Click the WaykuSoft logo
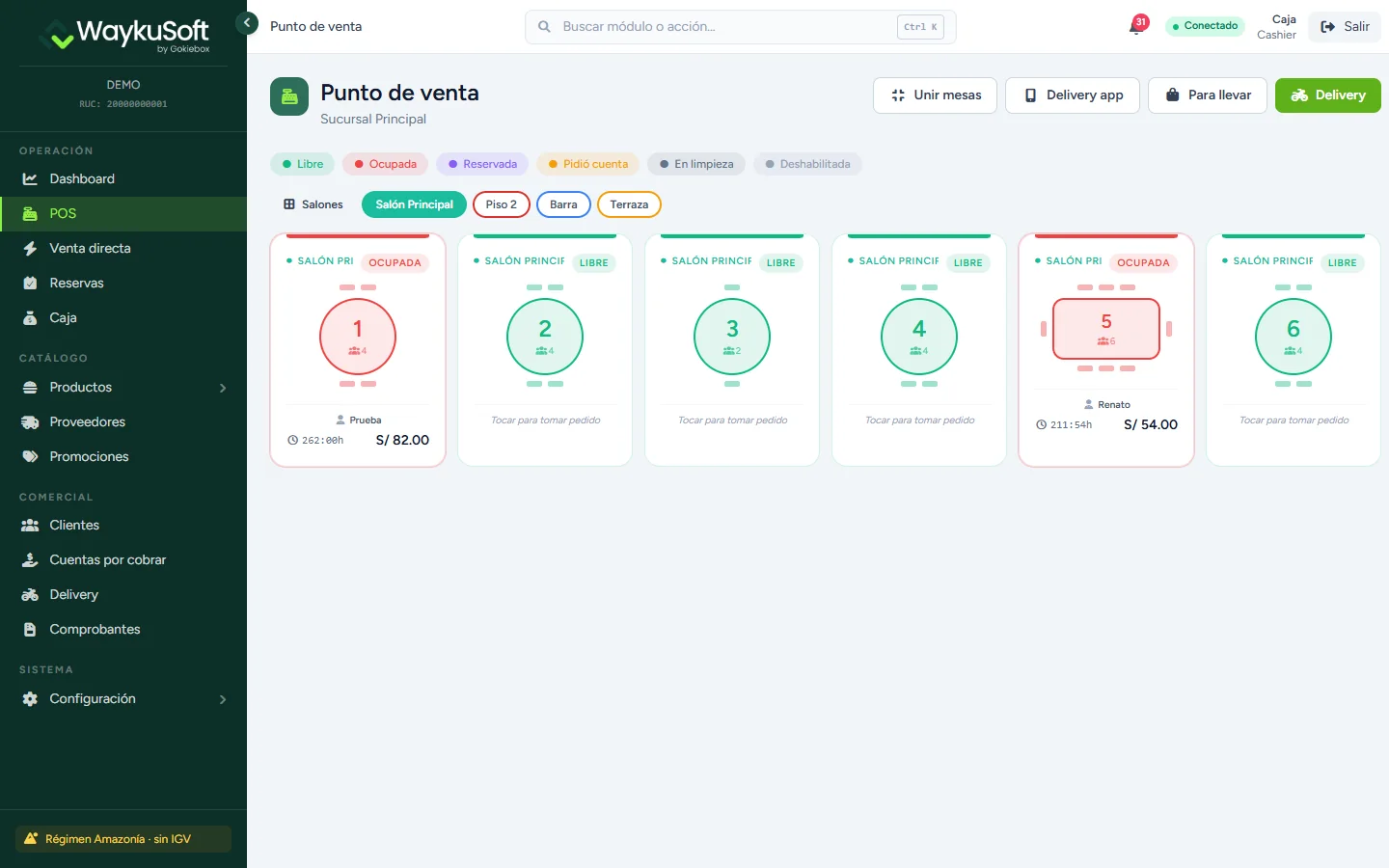The height and width of the screenshot is (868, 1389). (x=123, y=35)
